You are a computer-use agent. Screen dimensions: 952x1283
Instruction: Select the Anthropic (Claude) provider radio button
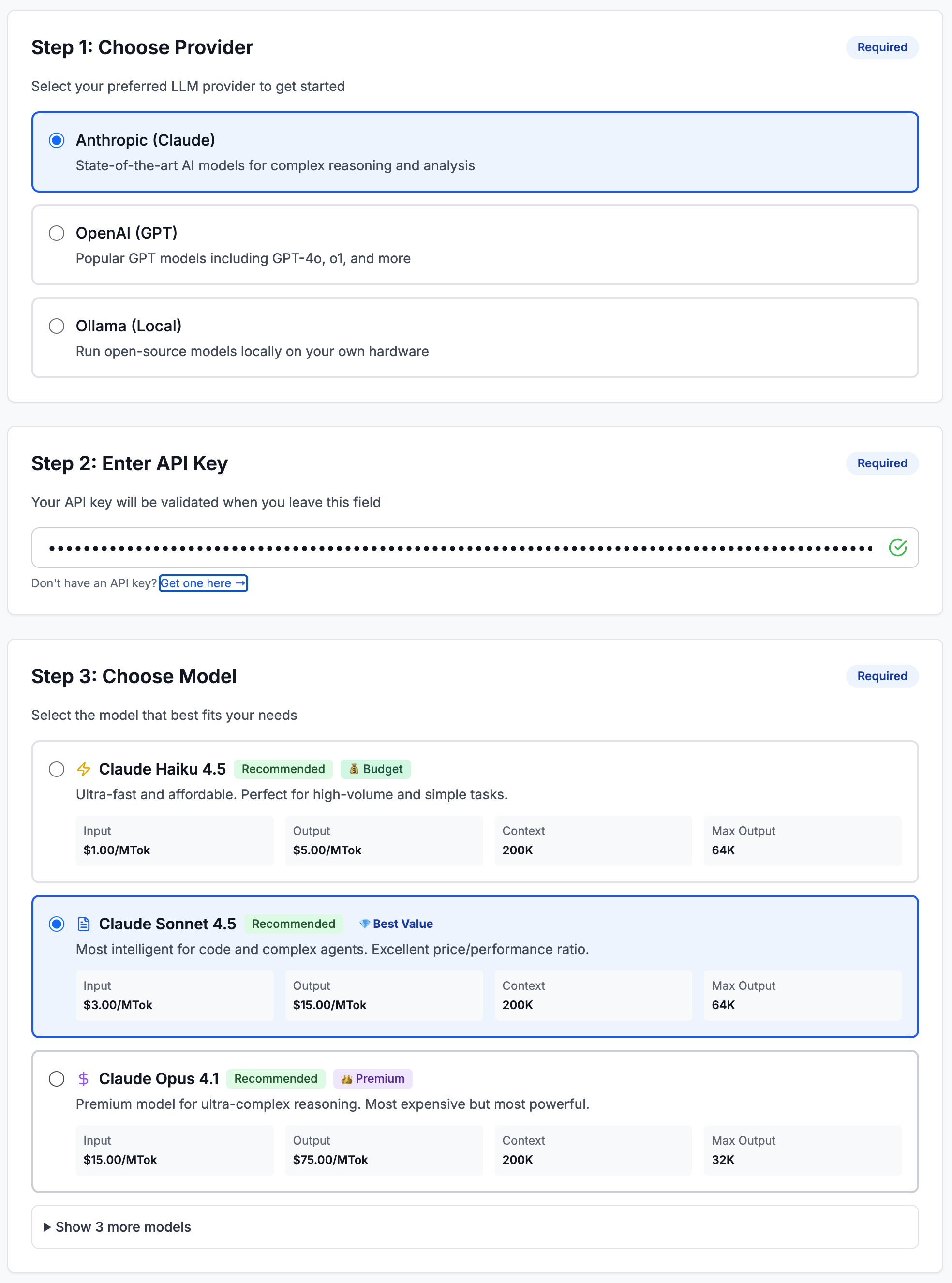[57, 141]
